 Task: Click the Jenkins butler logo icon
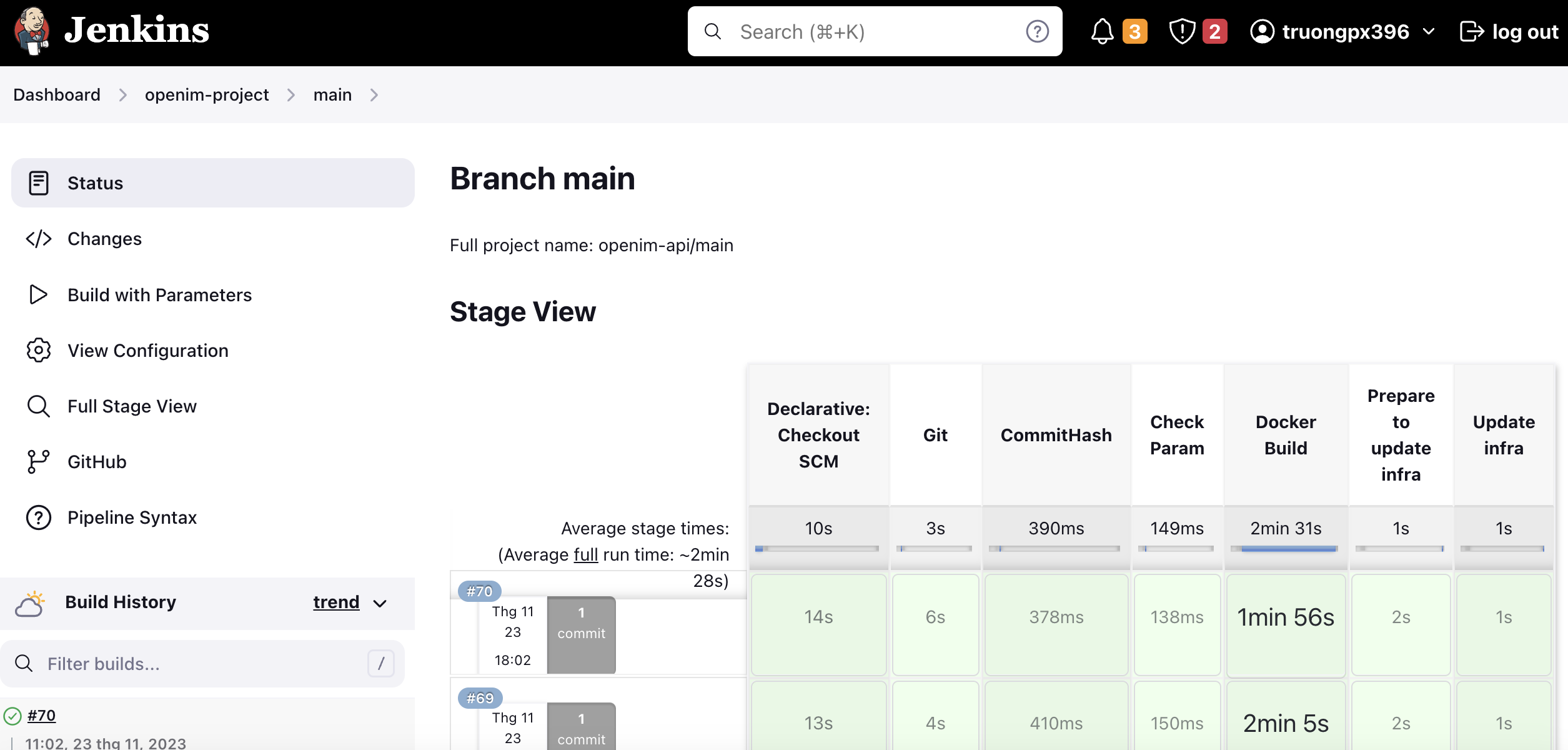[32, 31]
